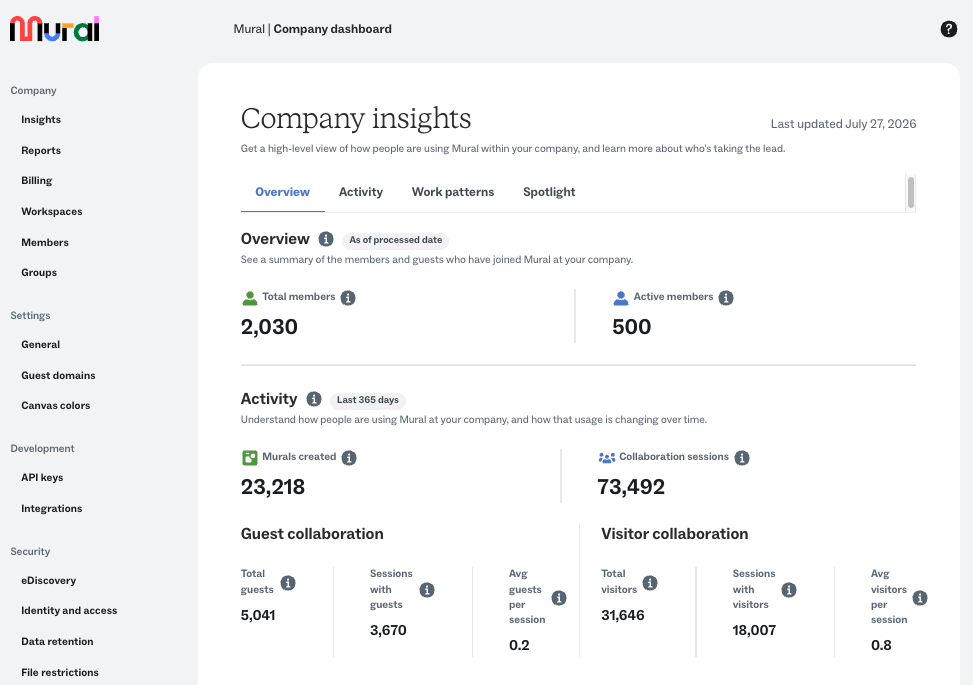The height and width of the screenshot is (685, 973).
Task: Open info icon for Sessions with visitors
Action: (x=789, y=589)
